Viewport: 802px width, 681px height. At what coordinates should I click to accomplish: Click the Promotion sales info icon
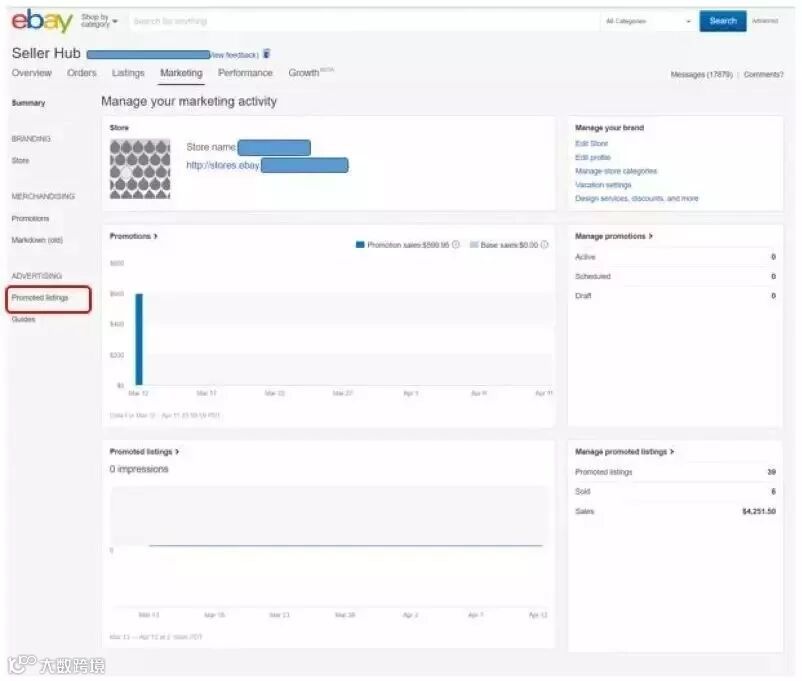(456, 245)
